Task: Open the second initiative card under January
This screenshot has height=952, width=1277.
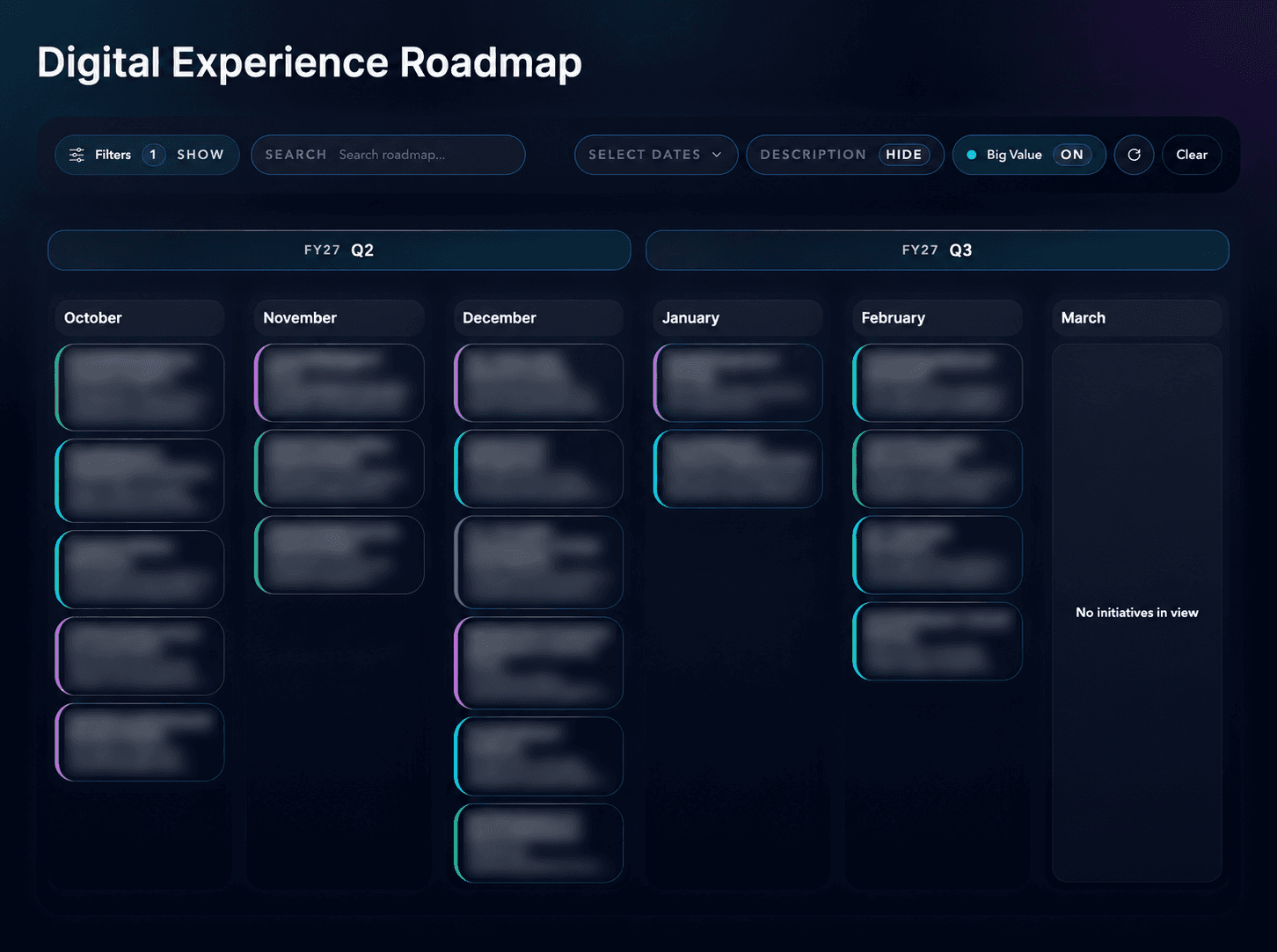Action: (x=738, y=469)
